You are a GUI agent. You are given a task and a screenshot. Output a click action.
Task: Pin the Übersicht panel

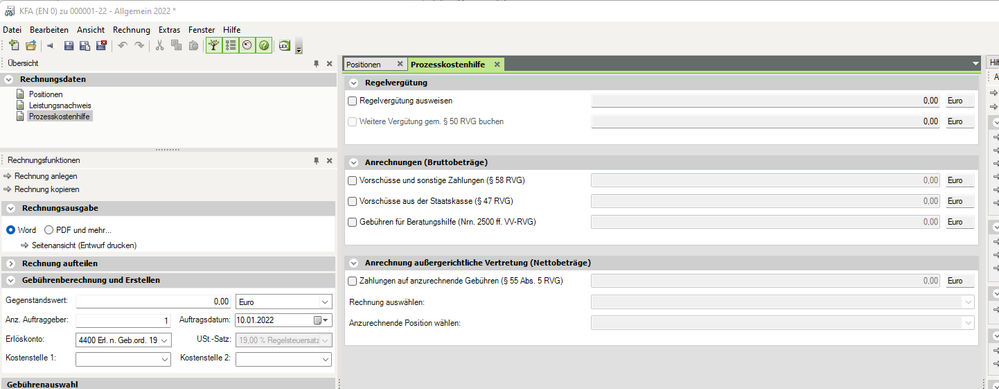click(316, 64)
